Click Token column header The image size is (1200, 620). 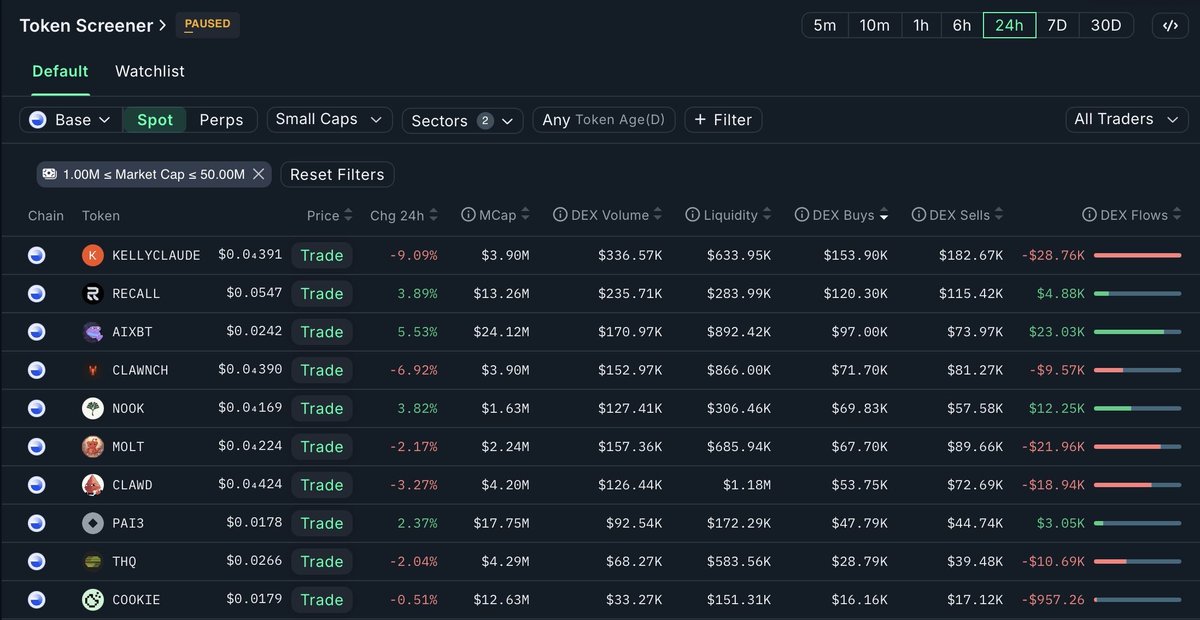(x=101, y=215)
